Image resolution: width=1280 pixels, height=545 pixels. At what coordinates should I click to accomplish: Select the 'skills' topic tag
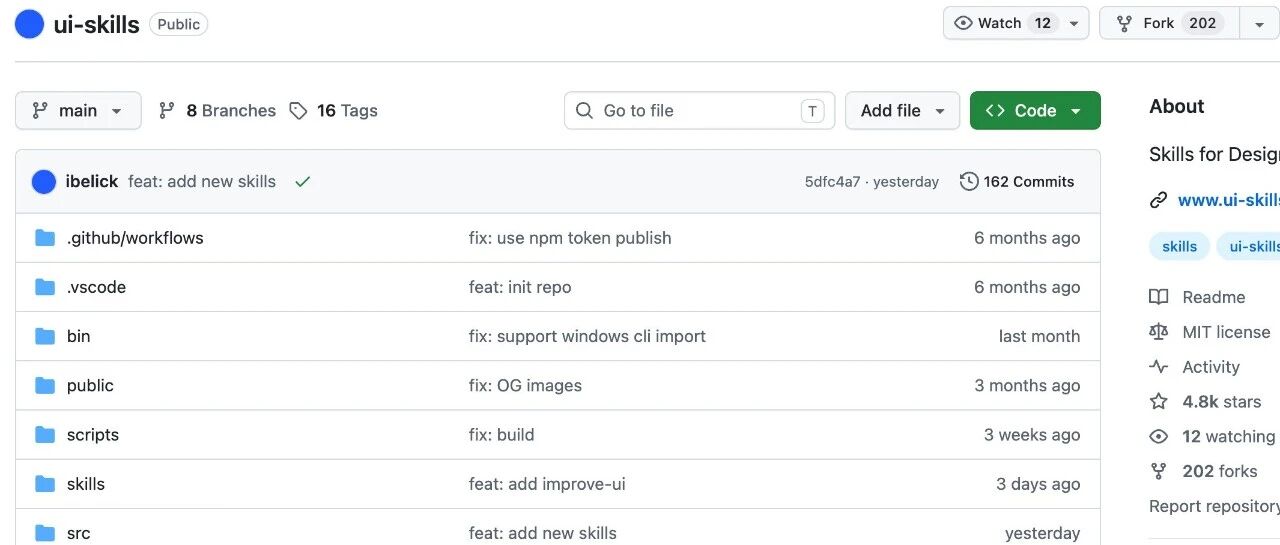point(1180,246)
